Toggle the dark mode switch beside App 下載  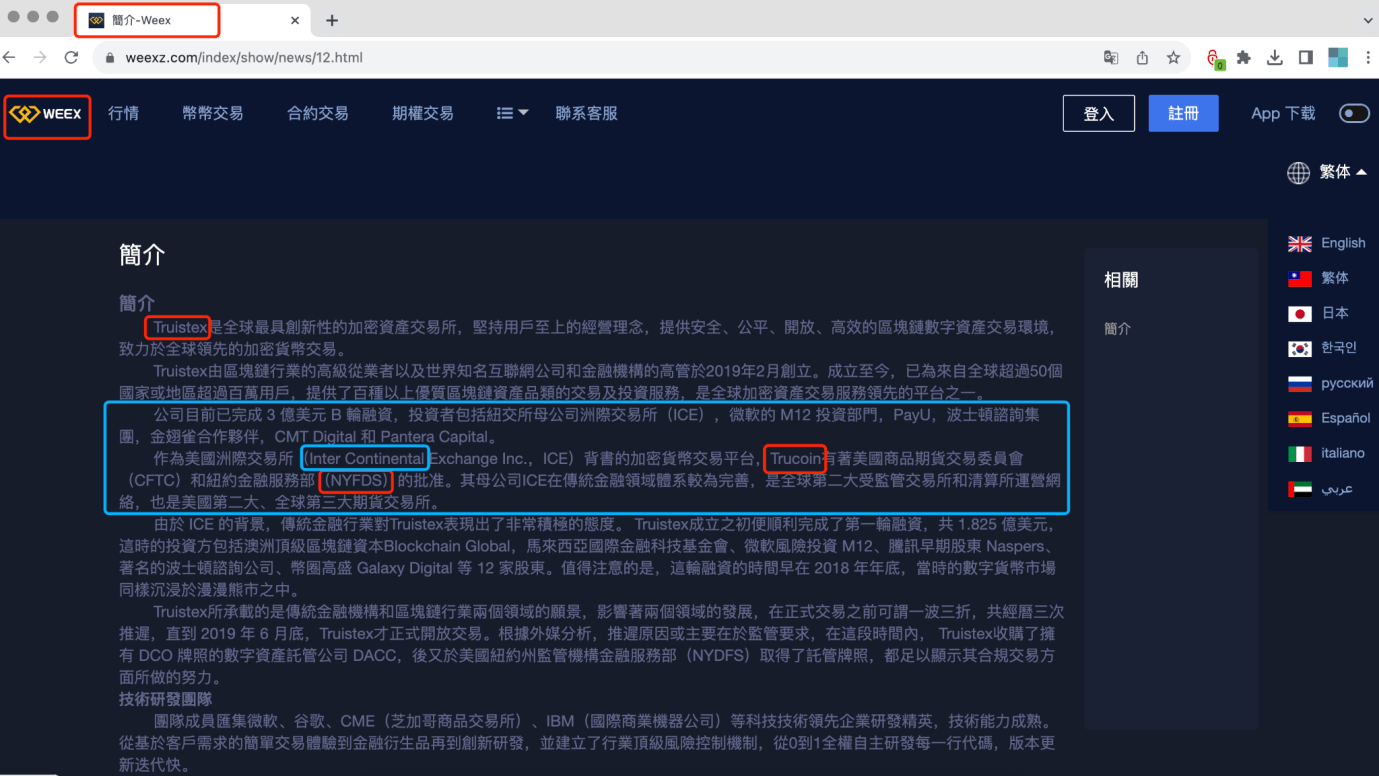point(1354,113)
